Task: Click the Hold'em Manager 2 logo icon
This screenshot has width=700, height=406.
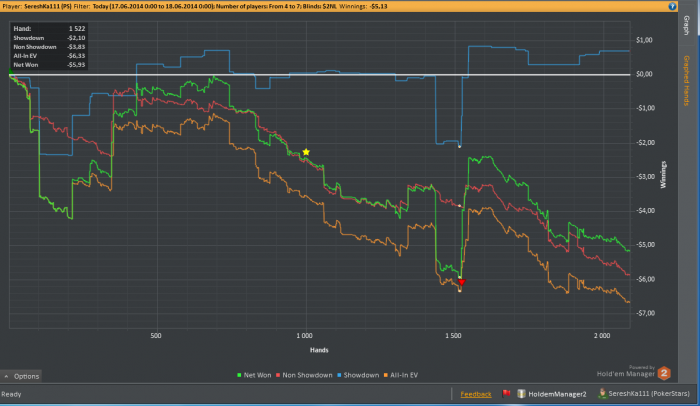Action: (664, 373)
